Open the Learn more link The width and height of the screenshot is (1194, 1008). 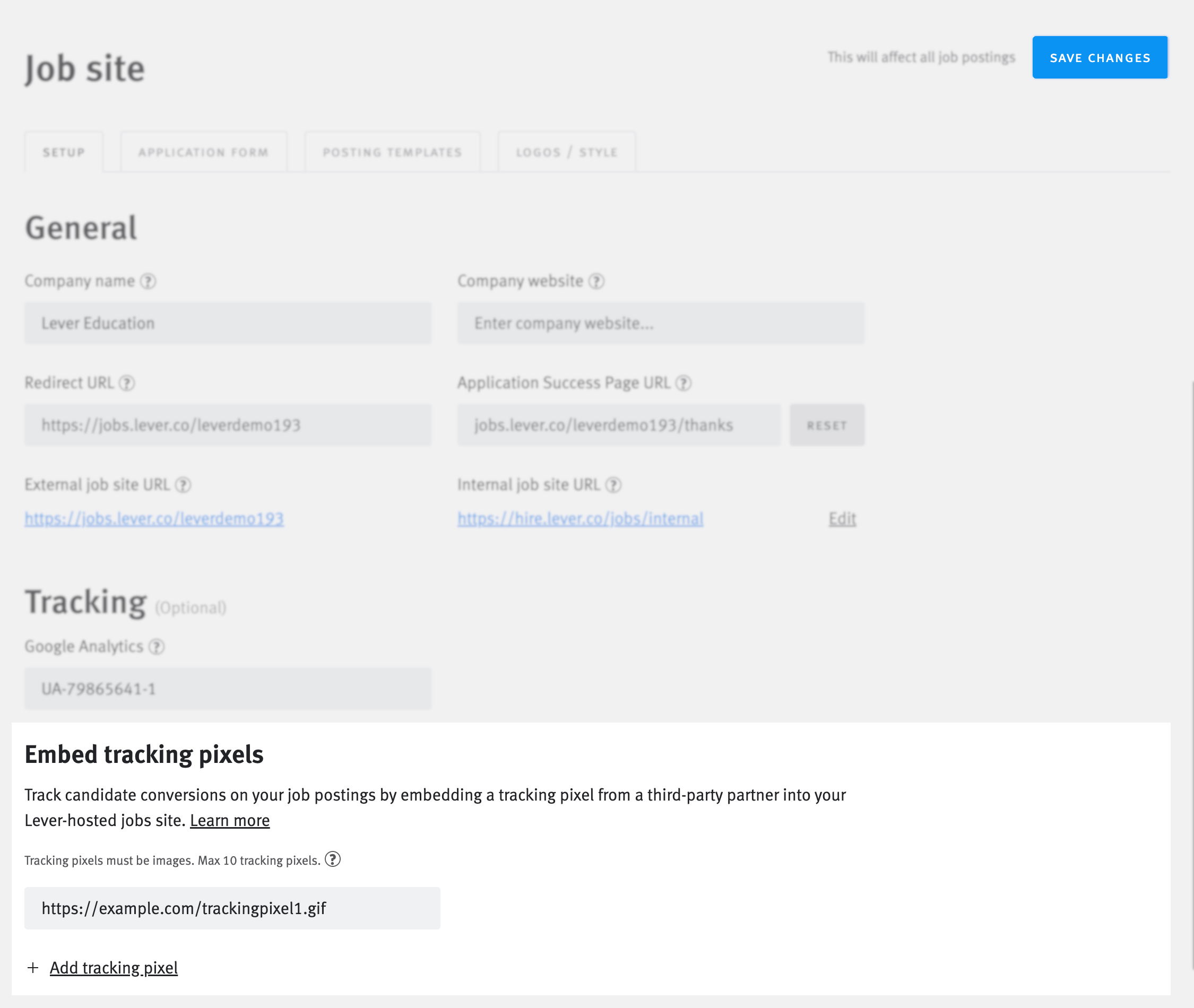pyautogui.click(x=230, y=820)
